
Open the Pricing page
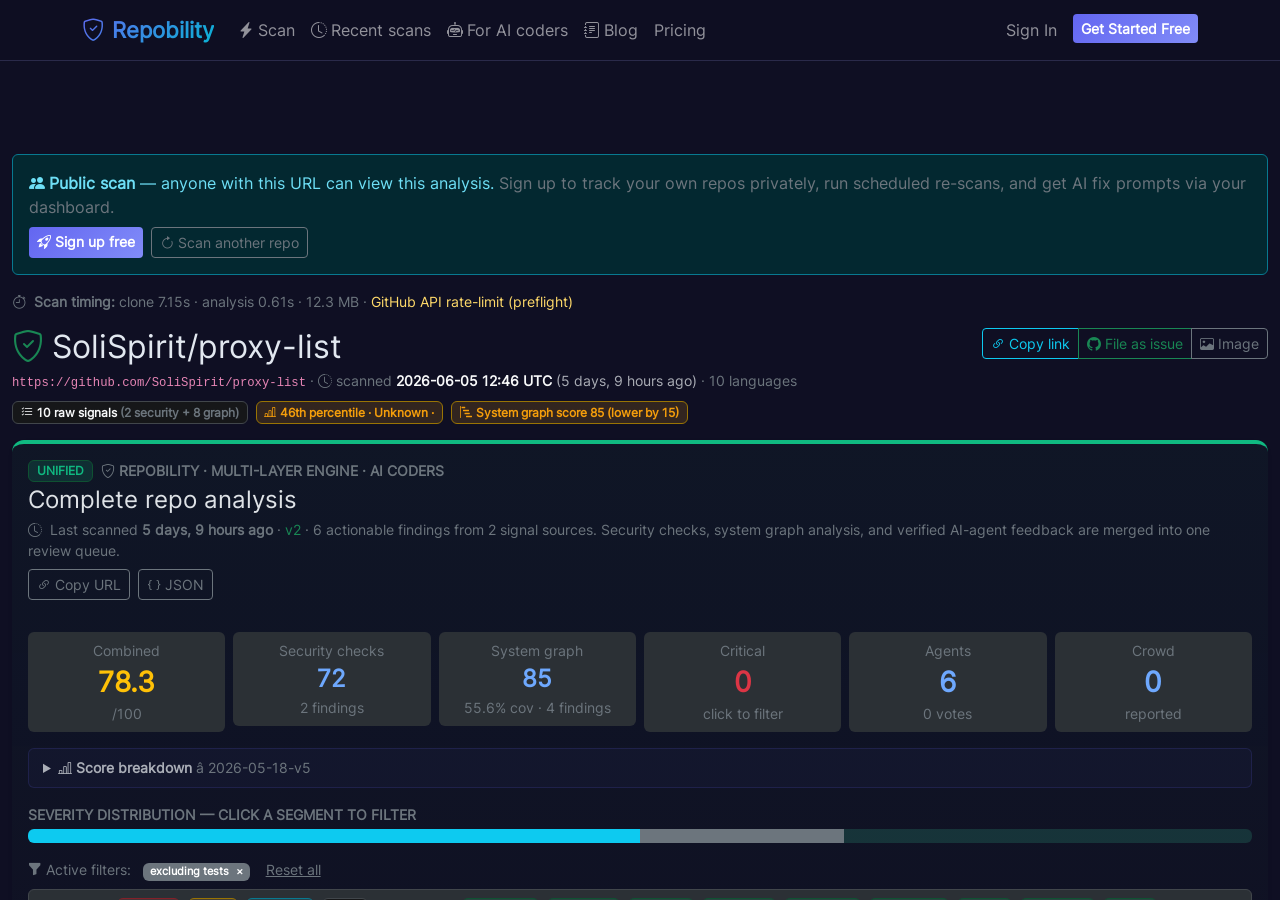[x=680, y=30]
